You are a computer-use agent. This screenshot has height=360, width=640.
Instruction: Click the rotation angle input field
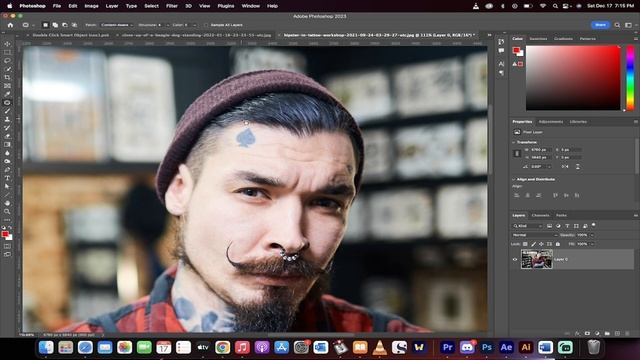click(540, 167)
